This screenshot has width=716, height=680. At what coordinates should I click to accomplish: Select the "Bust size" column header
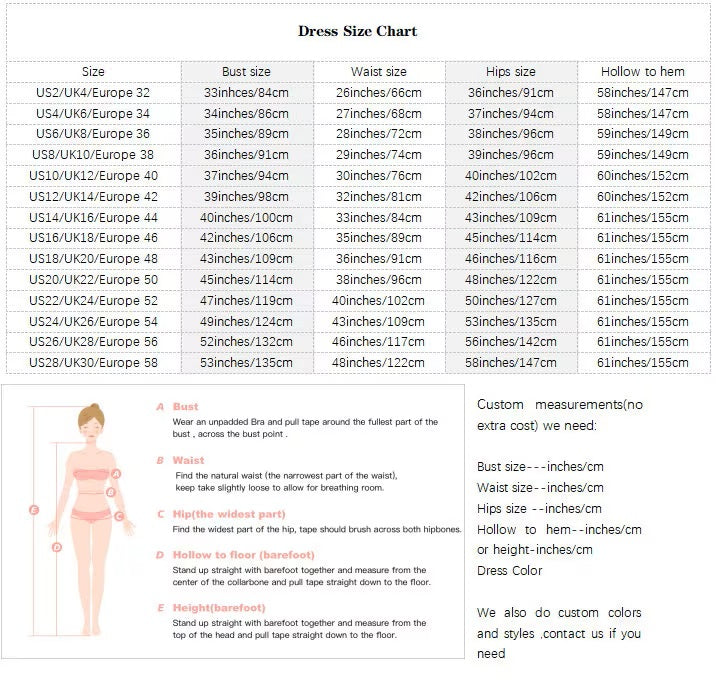[246, 72]
